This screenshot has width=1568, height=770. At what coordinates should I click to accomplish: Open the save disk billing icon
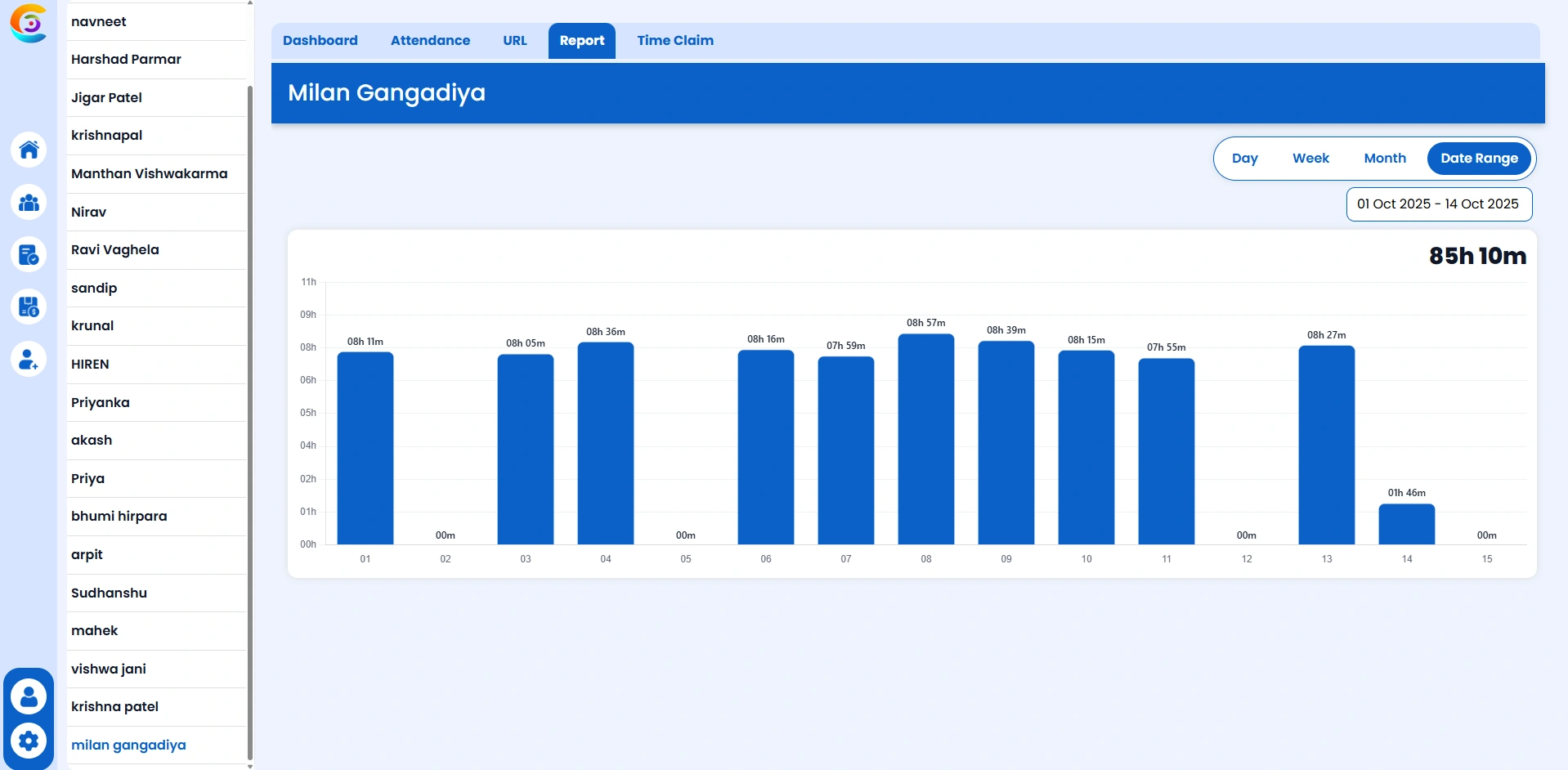(29, 307)
